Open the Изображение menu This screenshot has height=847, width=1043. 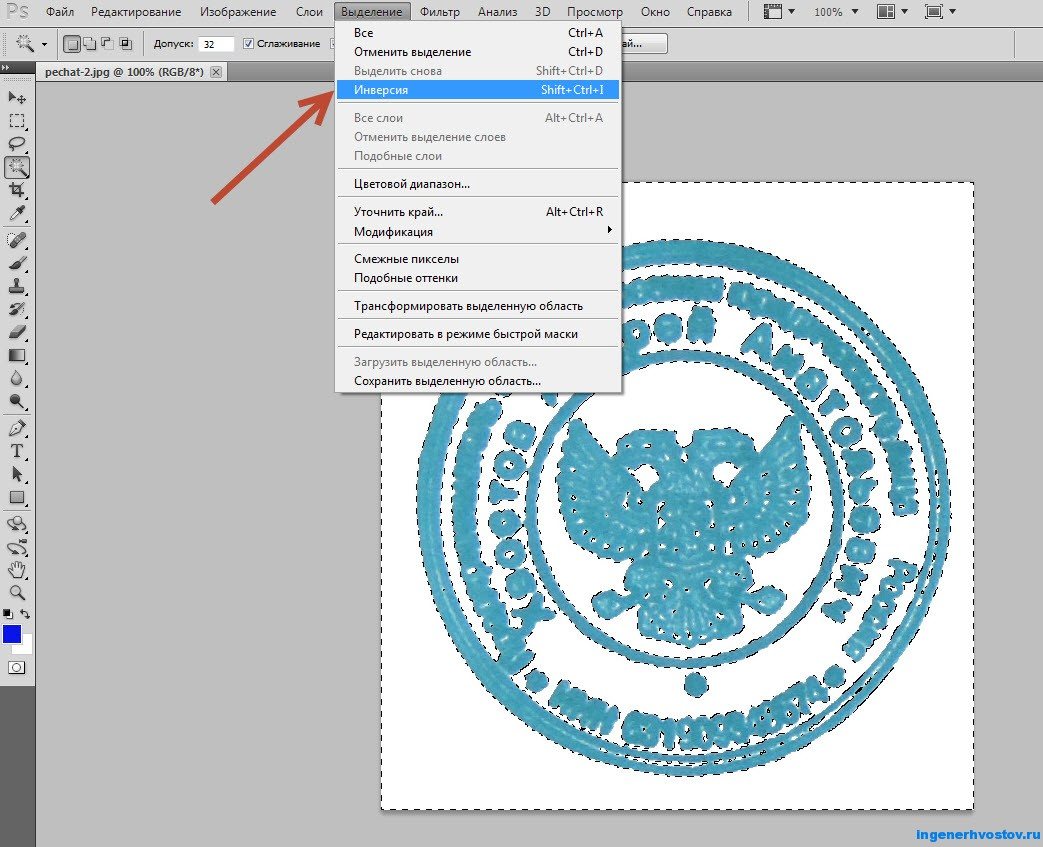tap(237, 12)
